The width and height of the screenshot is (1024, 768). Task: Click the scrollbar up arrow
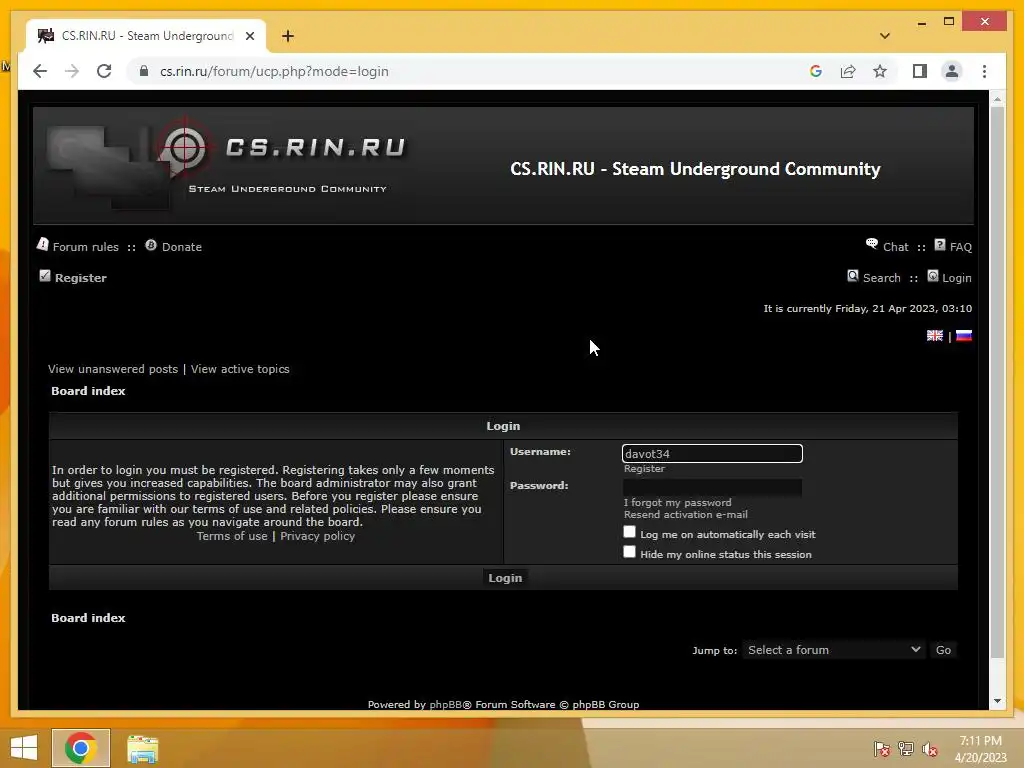tap(997, 99)
